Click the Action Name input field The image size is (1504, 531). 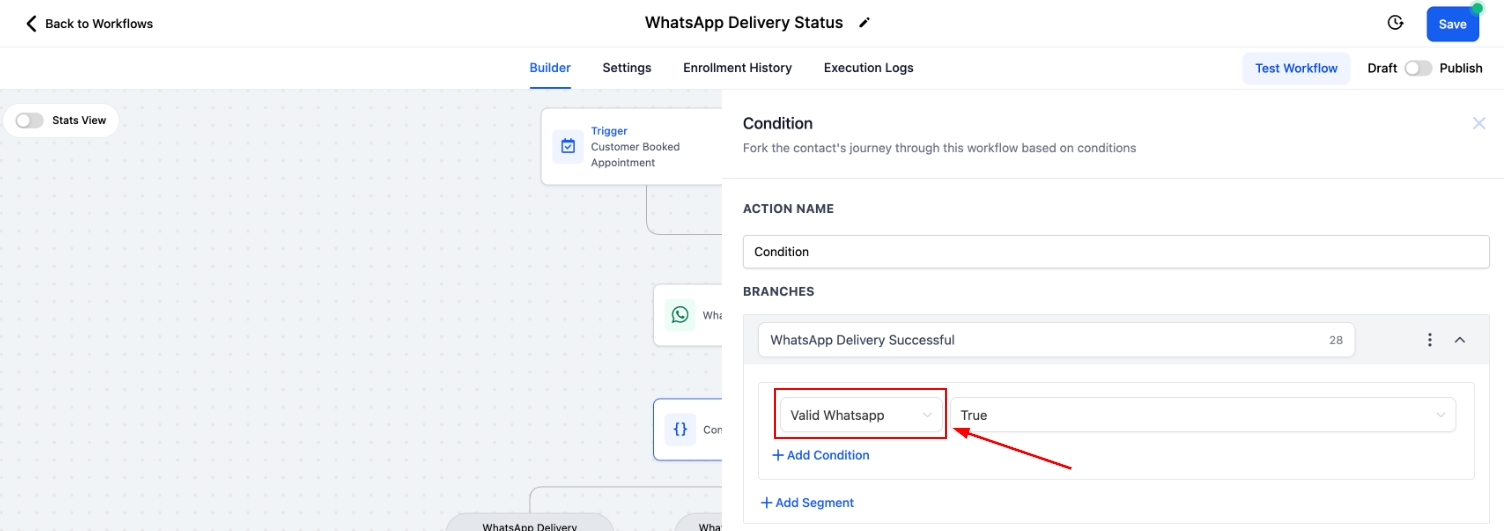pos(1116,252)
